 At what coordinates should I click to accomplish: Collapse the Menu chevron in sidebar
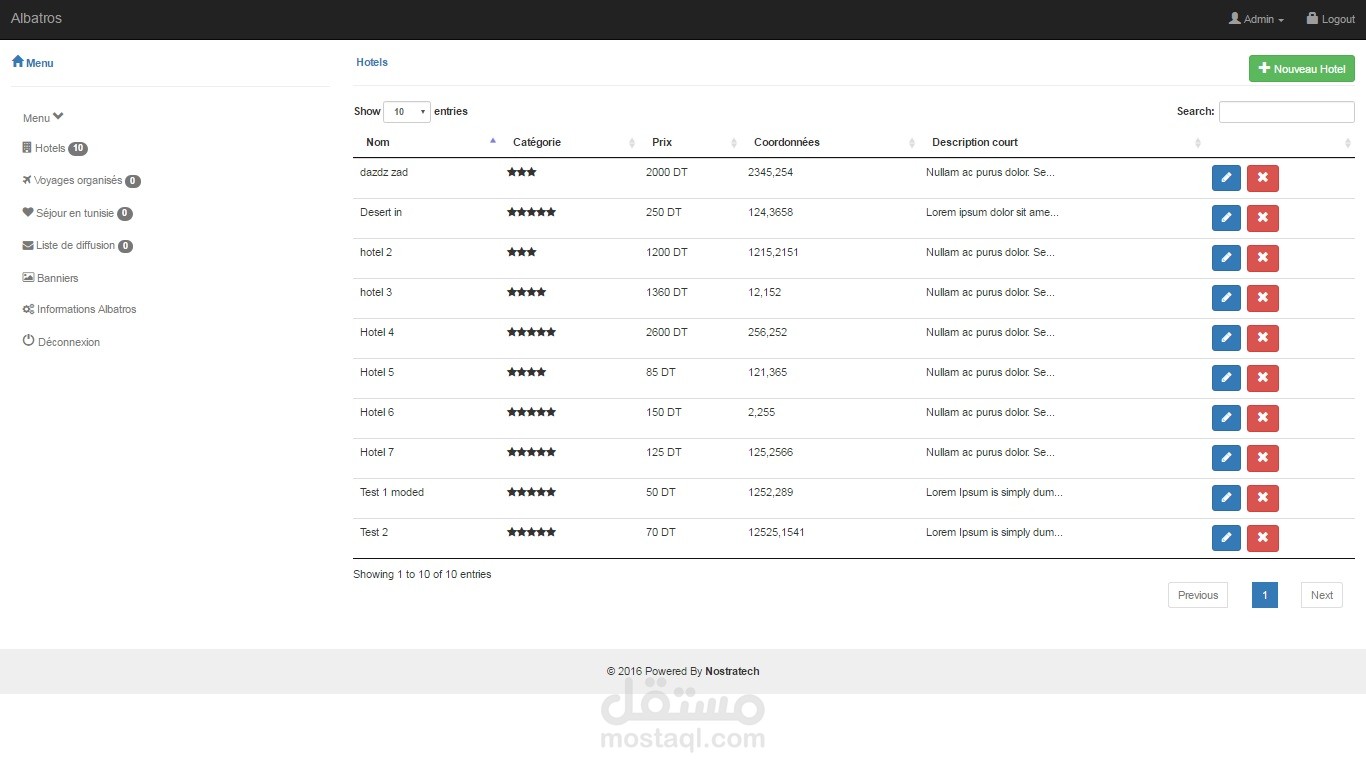[x=58, y=117]
